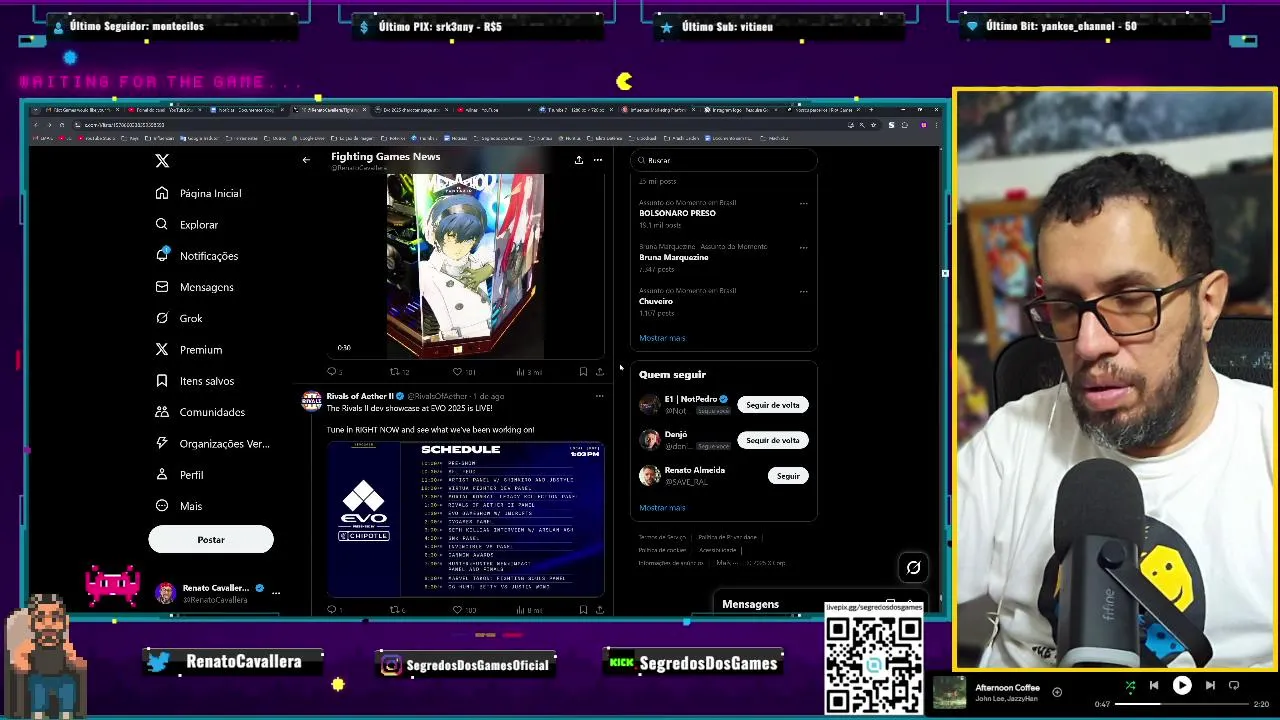The width and height of the screenshot is (1280, 720).
Task: Open options for BOLSONARO PRESO trend
Action: (803, 203)
